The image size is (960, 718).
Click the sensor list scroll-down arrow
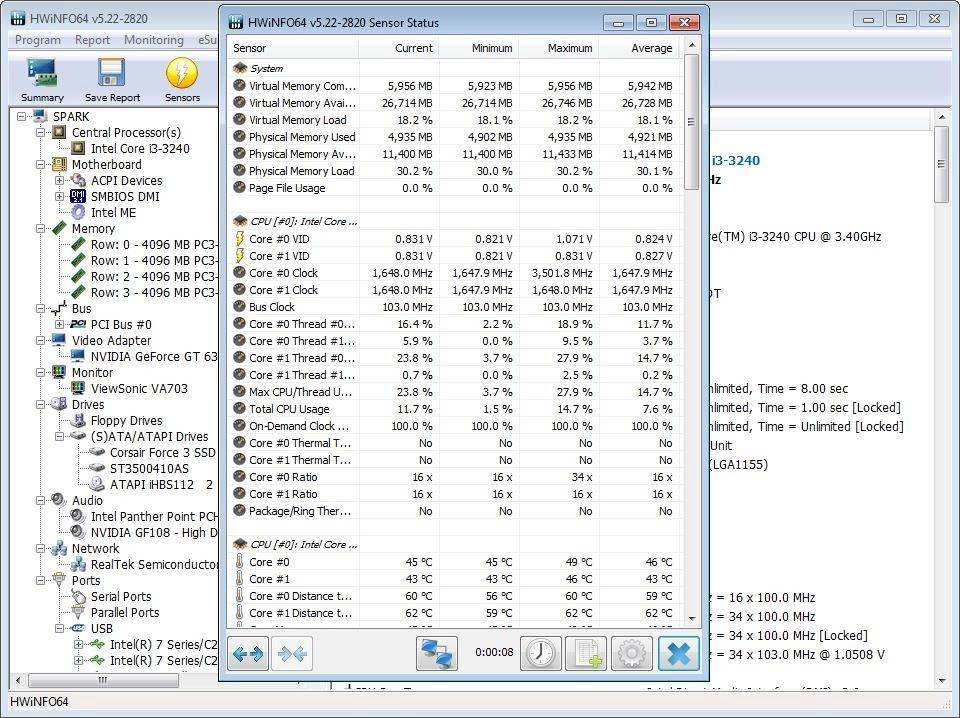click(692, 619)
